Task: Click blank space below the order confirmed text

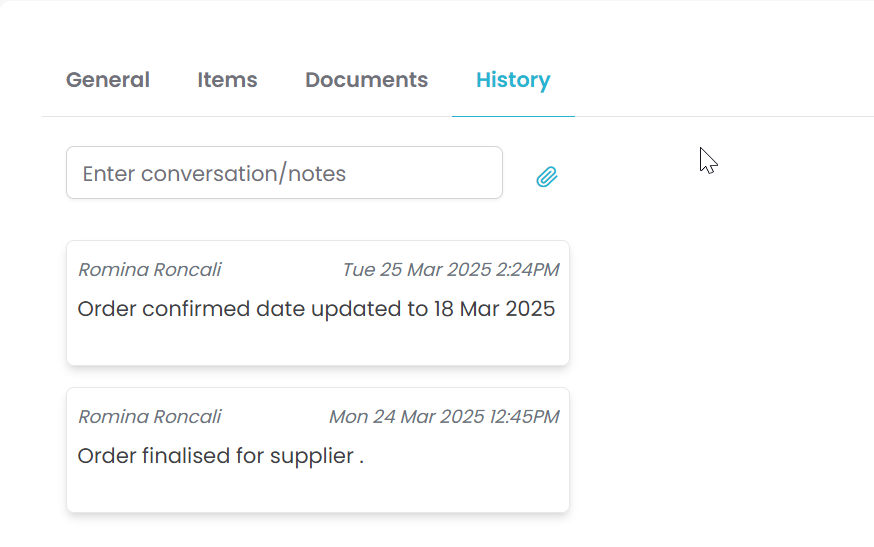Action: [316, 343]
